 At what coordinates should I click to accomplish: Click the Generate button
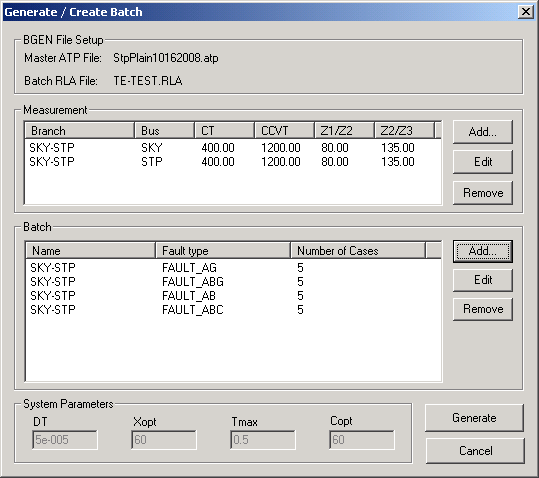[x=474, y=418]
